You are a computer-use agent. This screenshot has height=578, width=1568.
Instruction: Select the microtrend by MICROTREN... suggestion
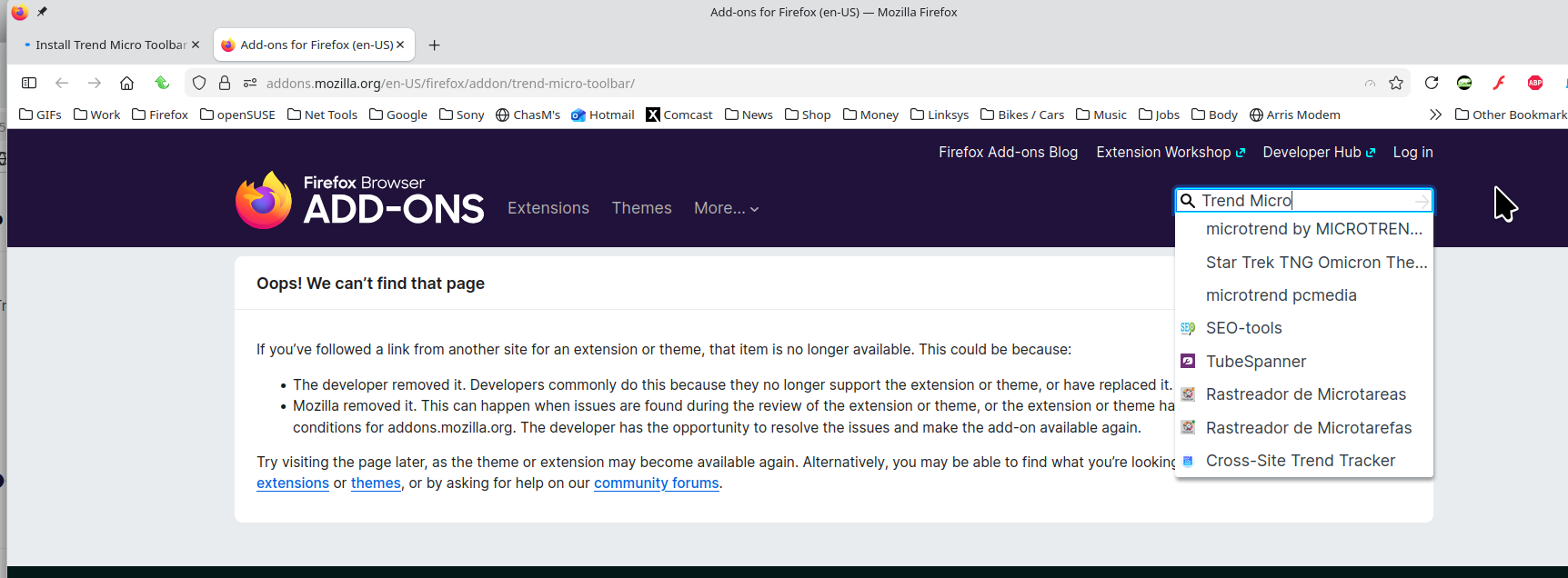1304,229
